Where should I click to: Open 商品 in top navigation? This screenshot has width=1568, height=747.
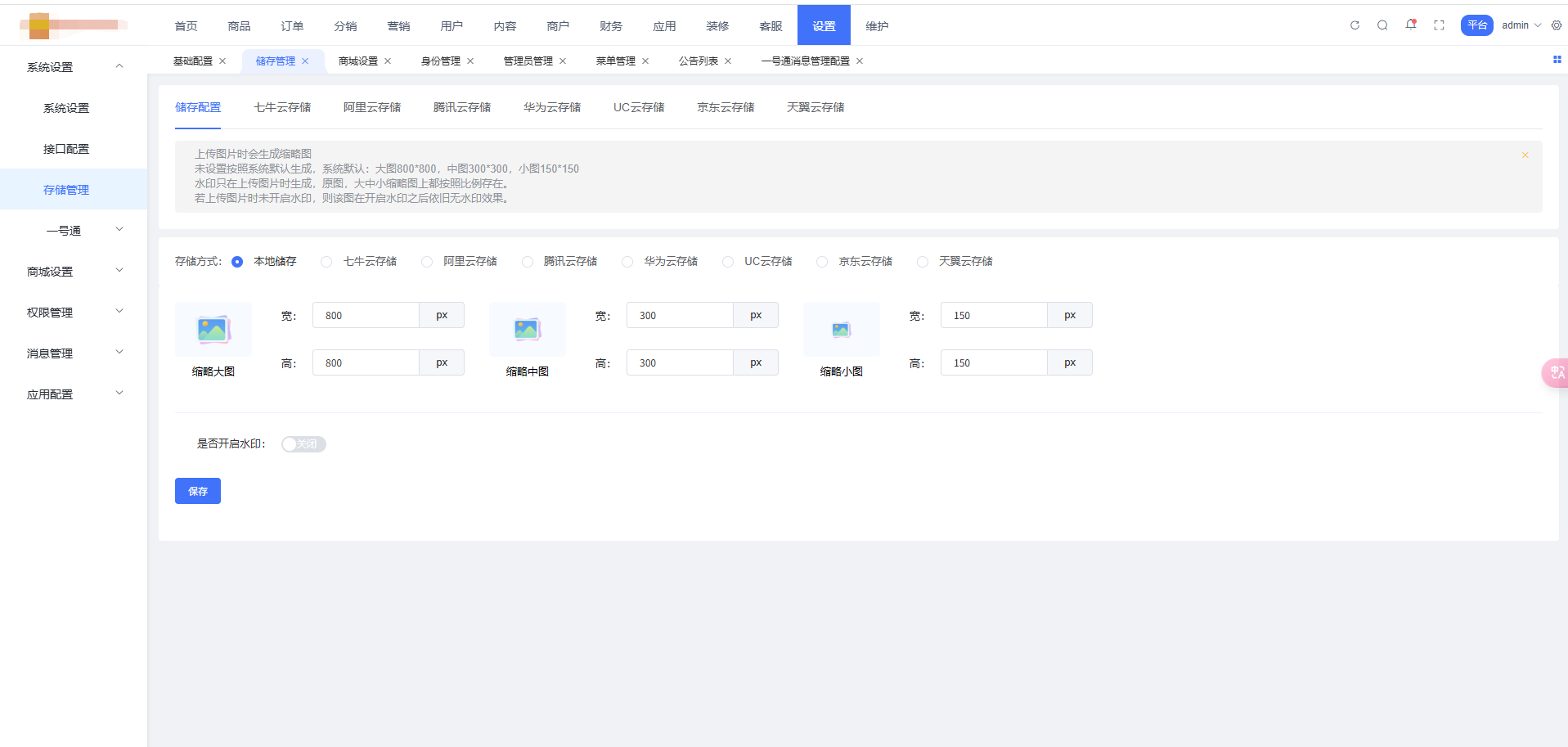pyautogui.click(x=240, y=26)
